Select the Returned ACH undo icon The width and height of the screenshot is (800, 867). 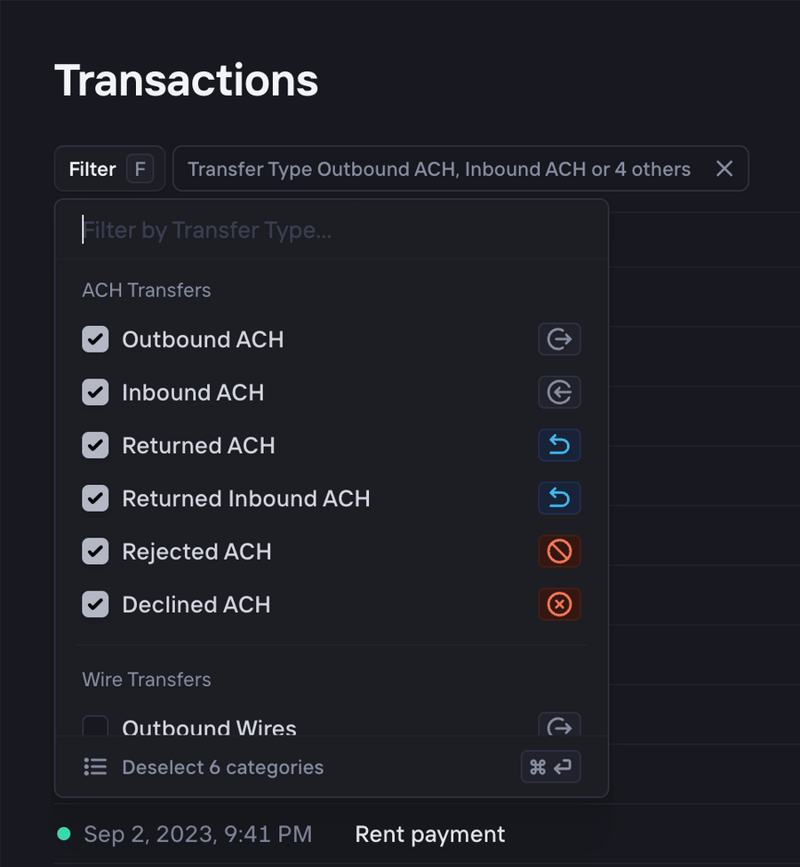tap(559, 445)
